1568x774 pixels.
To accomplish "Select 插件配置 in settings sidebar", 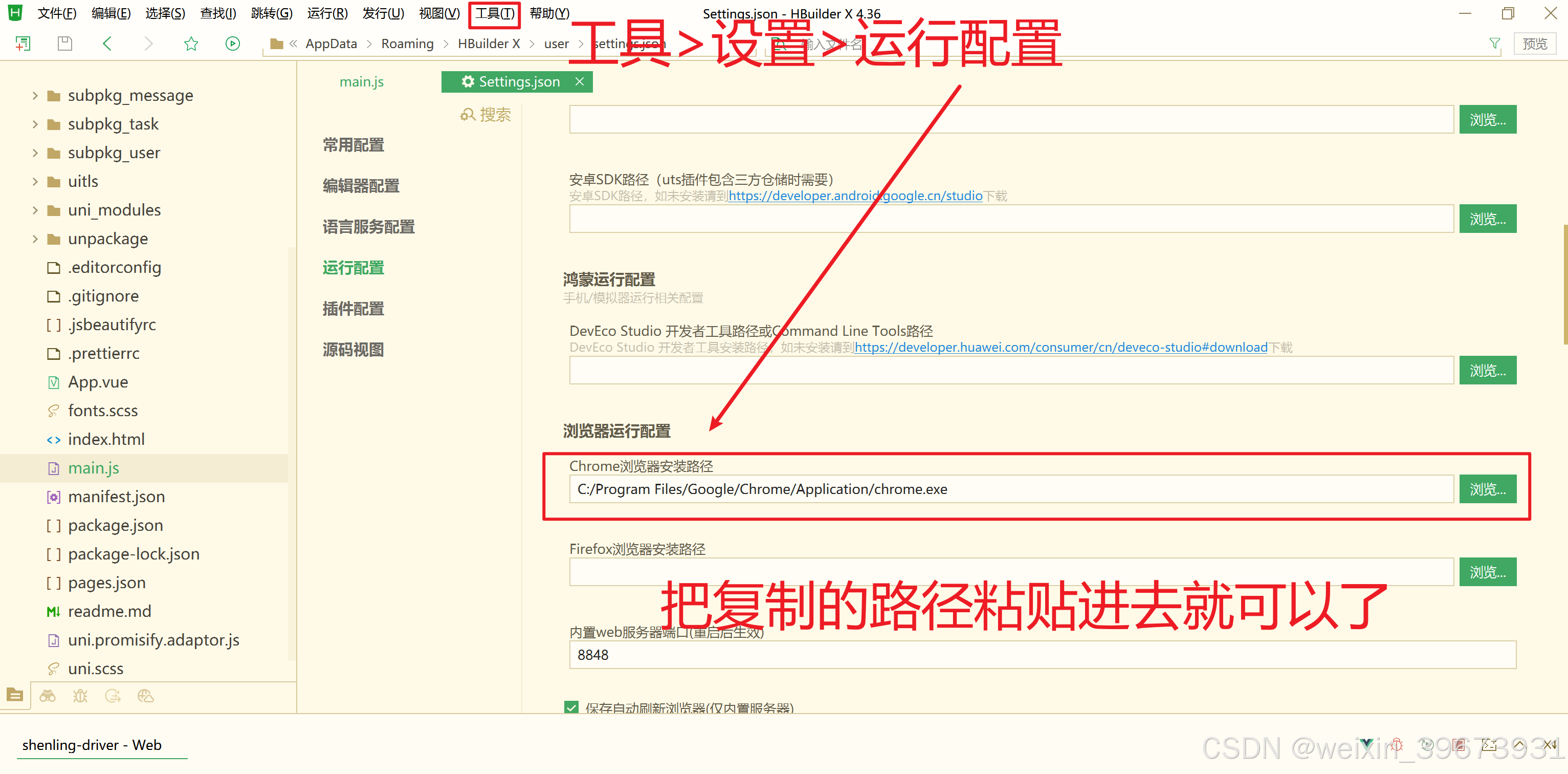I will coord(353,309).
